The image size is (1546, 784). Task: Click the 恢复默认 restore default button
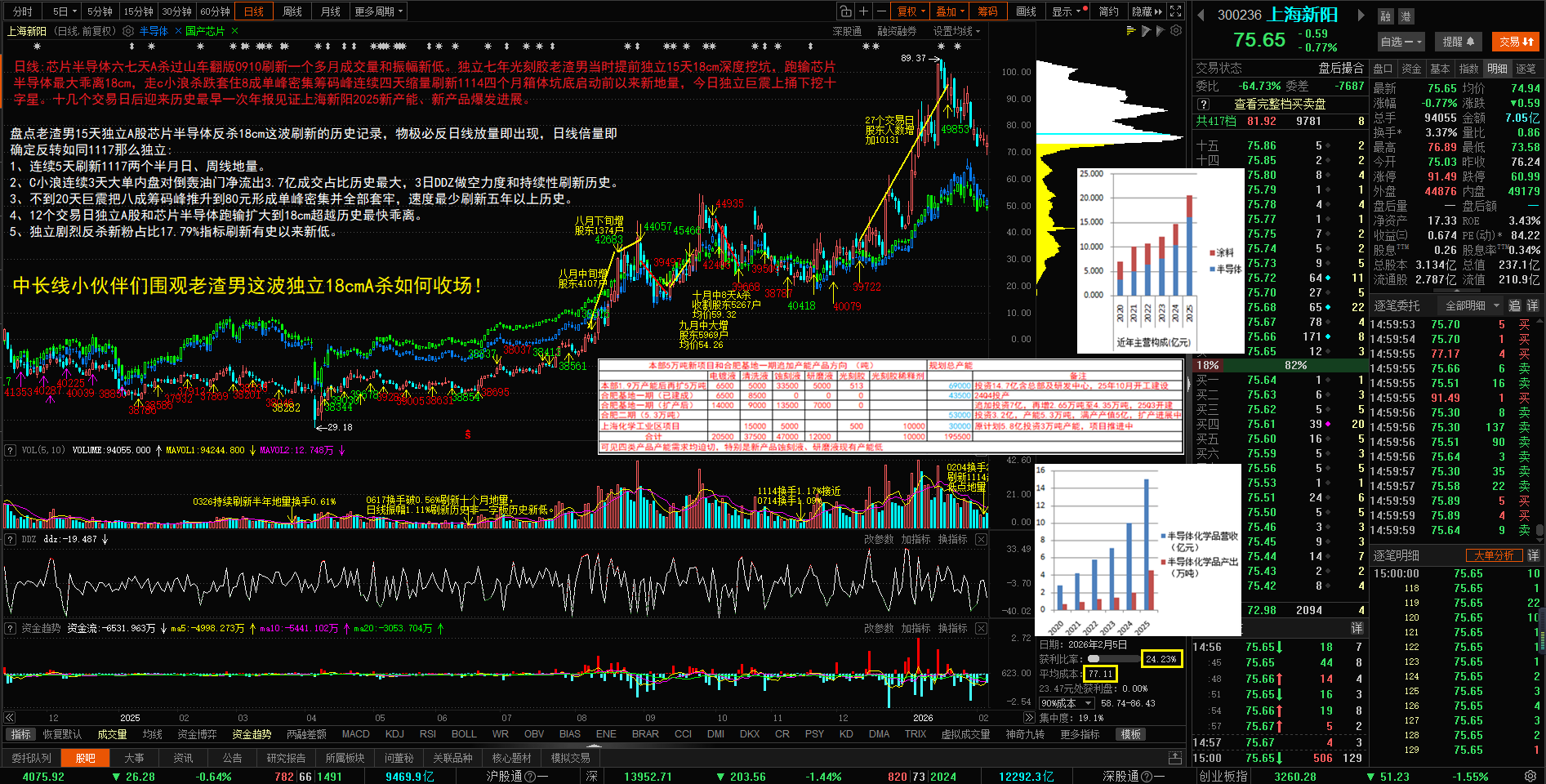62,734
